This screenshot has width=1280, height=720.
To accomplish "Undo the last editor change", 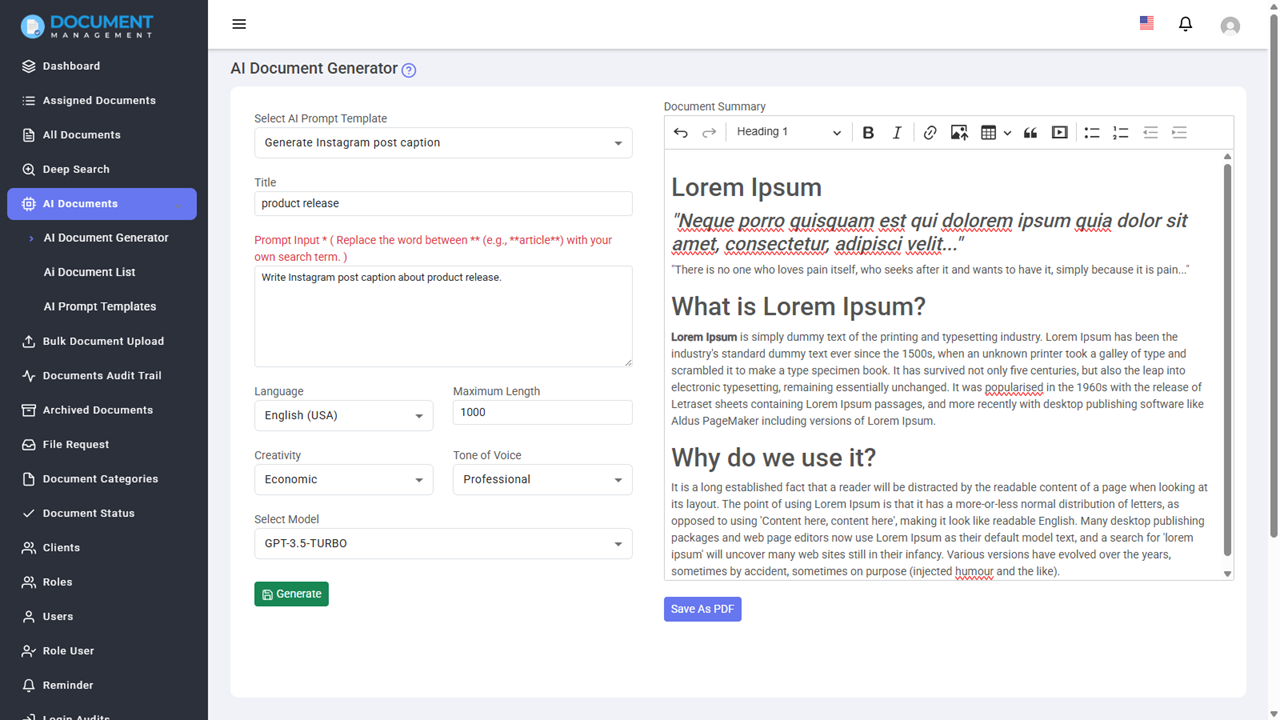I will [681, 133].
